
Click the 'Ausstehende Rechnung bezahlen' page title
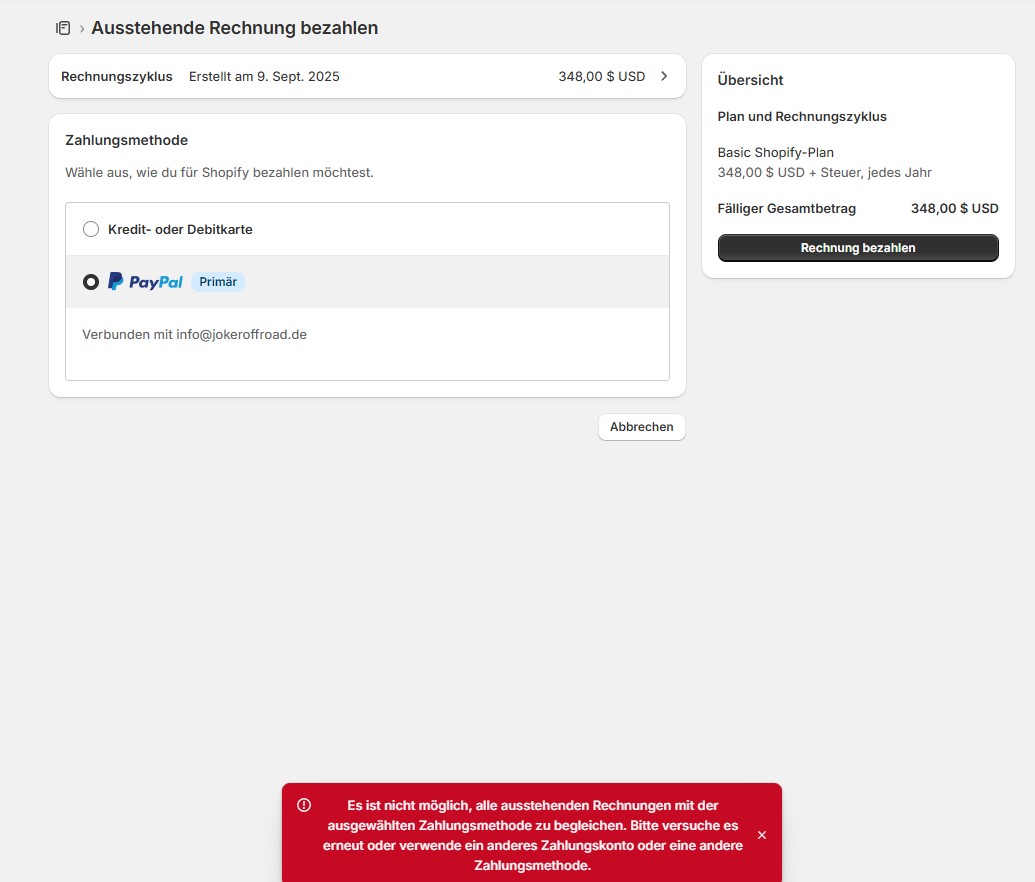[234, 28]
